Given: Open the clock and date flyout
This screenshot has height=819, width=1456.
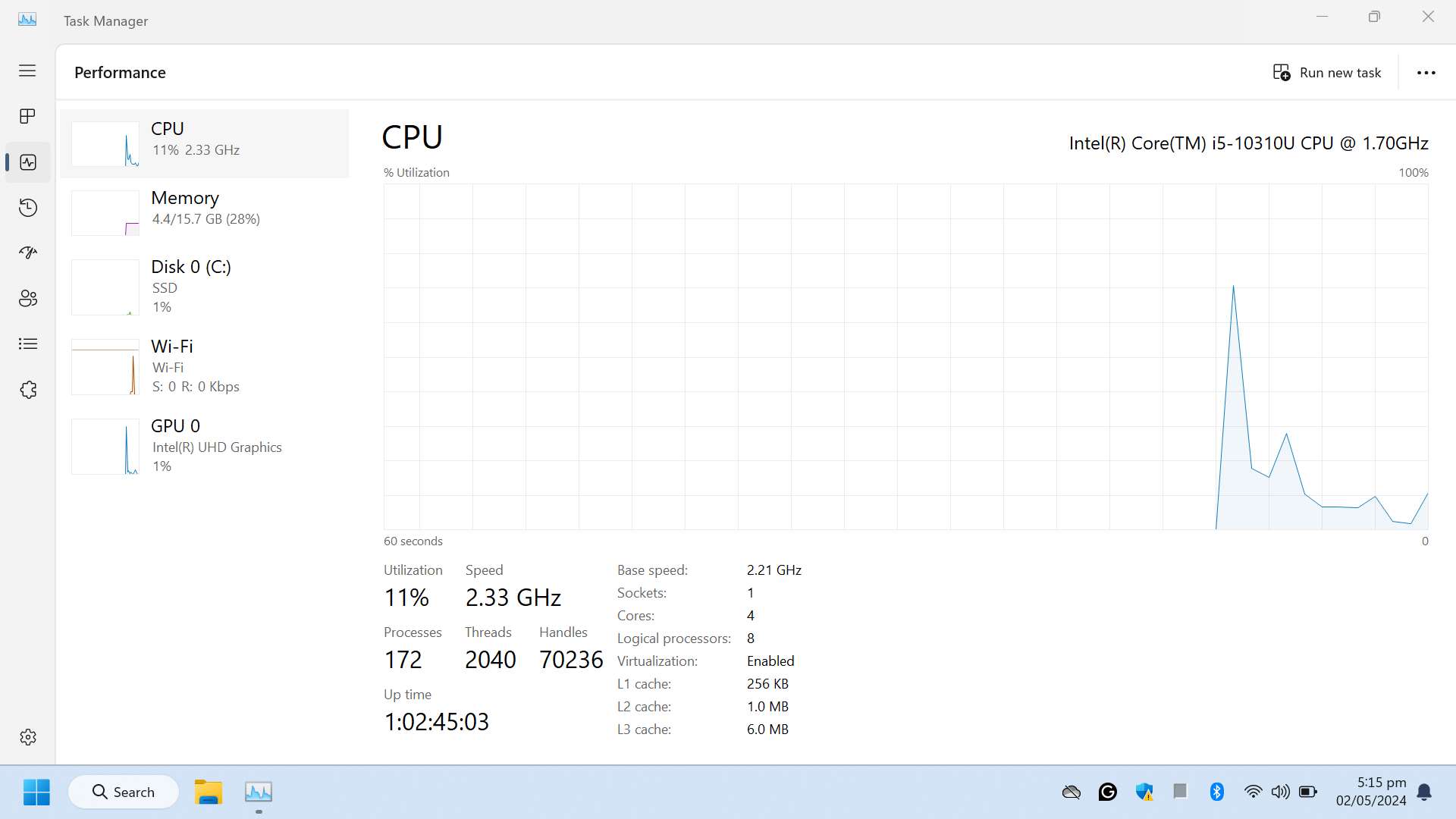Looking at the screenshot, I should click(1371, 791).
